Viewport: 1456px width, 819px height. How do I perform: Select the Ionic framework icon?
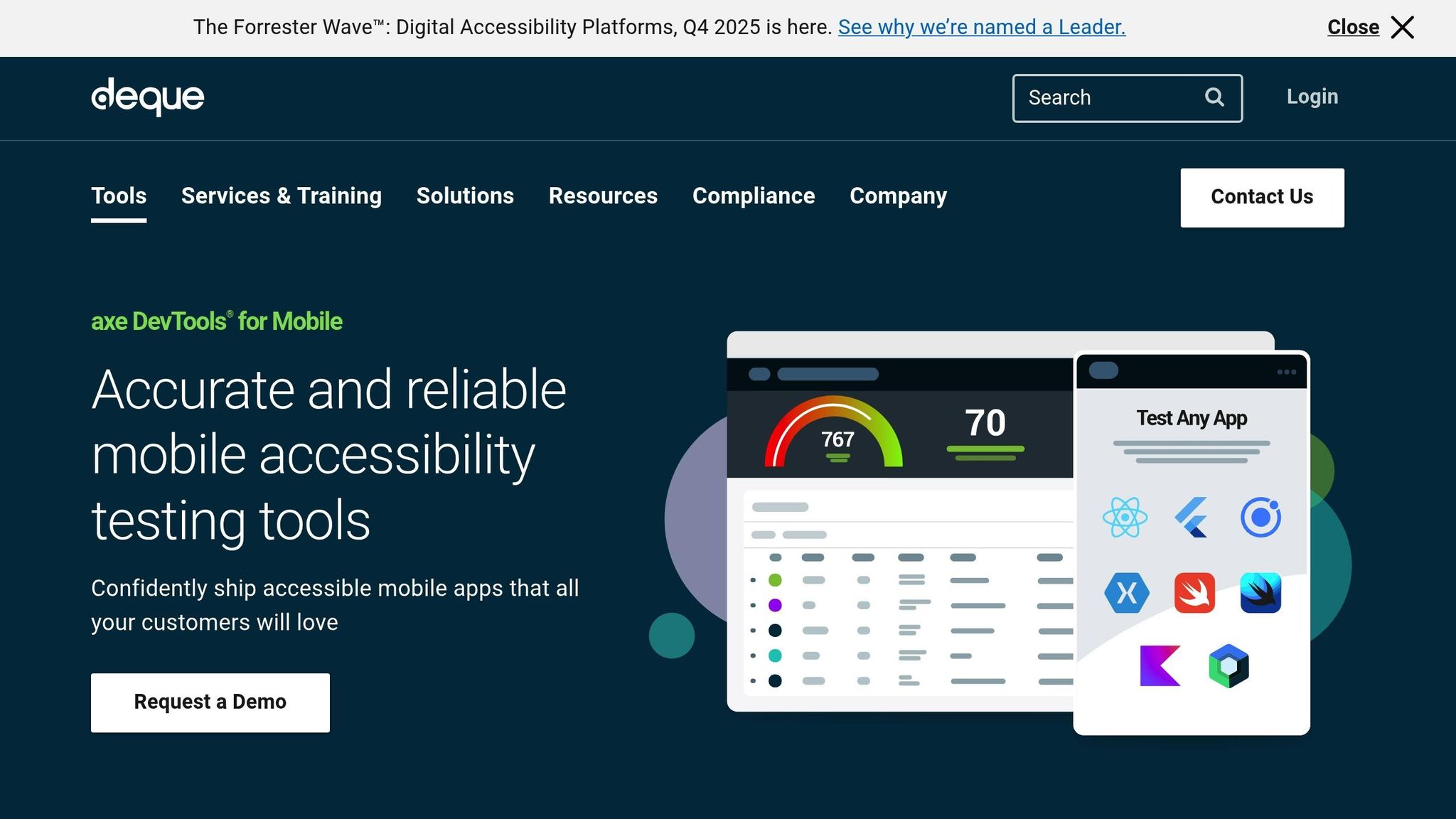(x=1260, y=518)
